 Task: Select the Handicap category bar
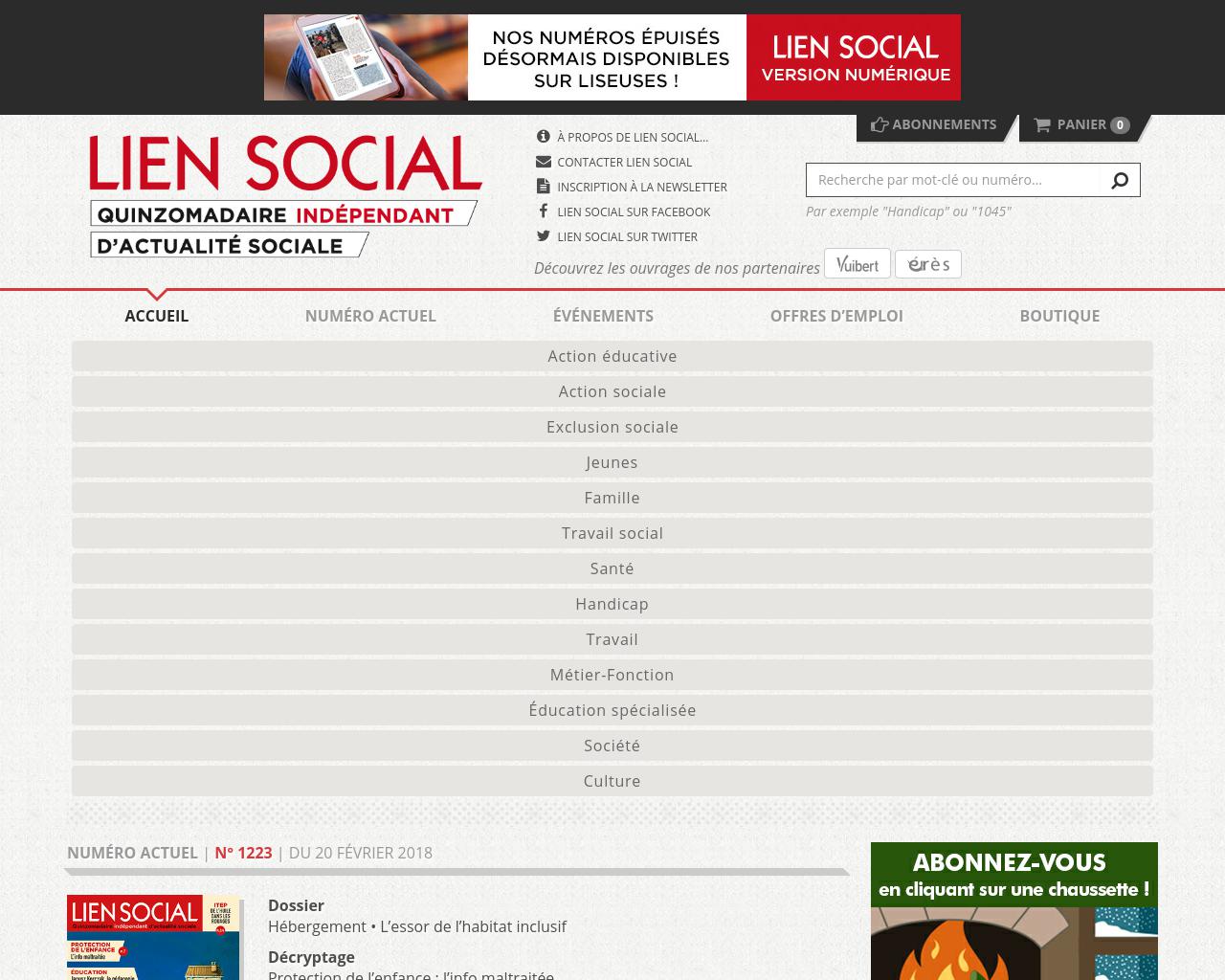[612, 604]
